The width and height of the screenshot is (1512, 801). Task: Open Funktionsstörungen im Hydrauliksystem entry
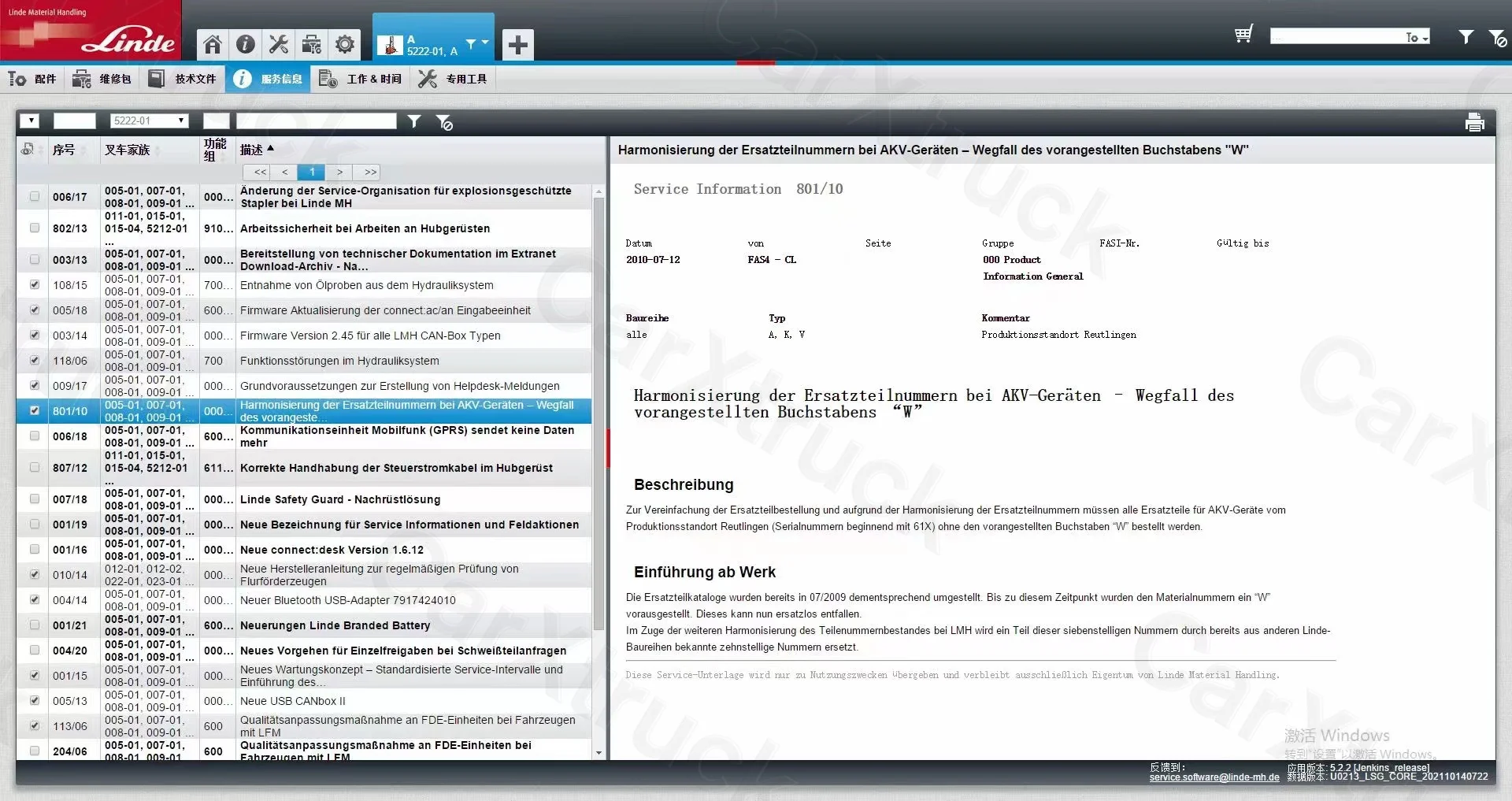pyautogui.click(x=339, y=361)
